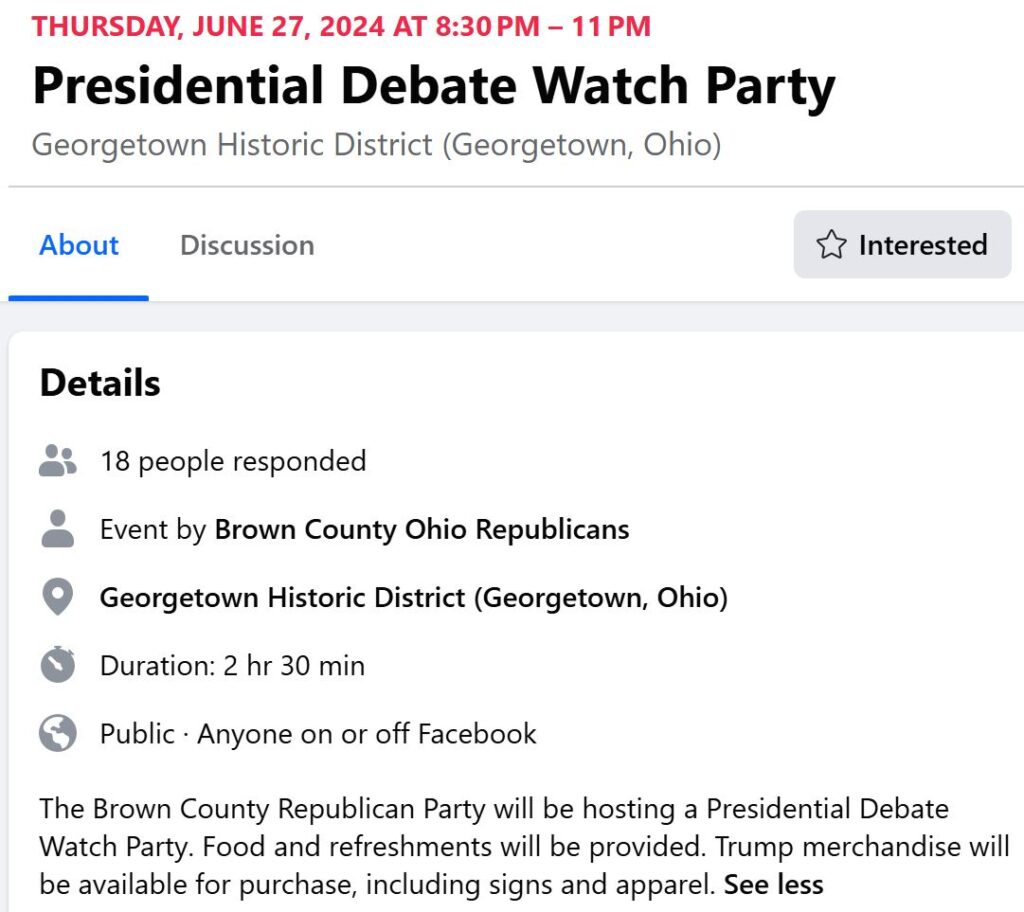
Task: Click the event host person icon
Action: [x=57, y=529]
